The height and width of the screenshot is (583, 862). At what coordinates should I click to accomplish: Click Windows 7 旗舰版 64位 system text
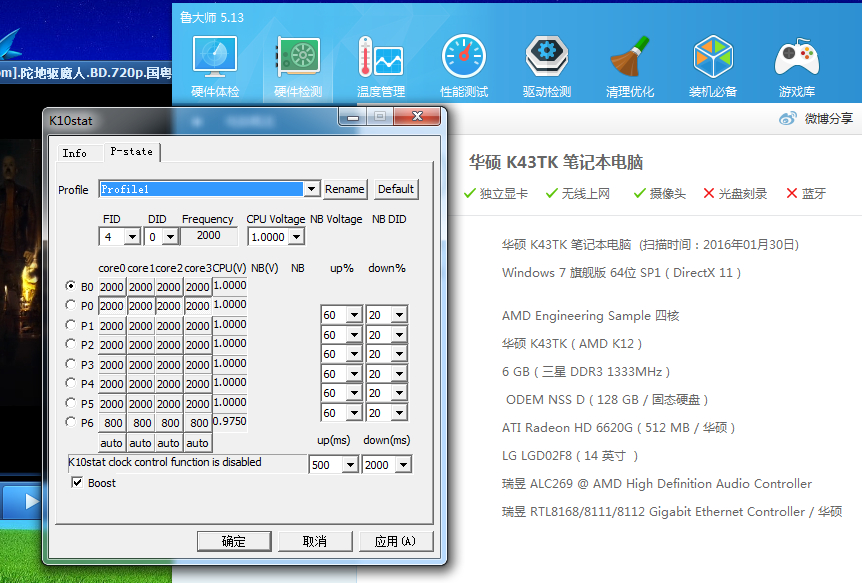[621, 273]
